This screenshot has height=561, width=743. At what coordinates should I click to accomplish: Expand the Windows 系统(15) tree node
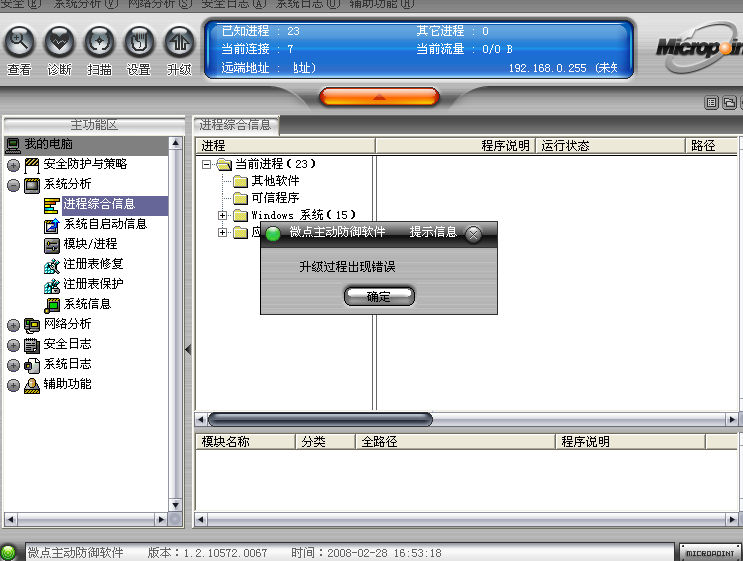(x=222, y=216)
